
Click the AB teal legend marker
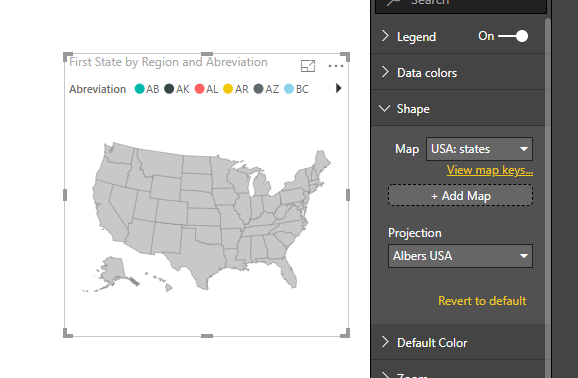pos(140,89)
